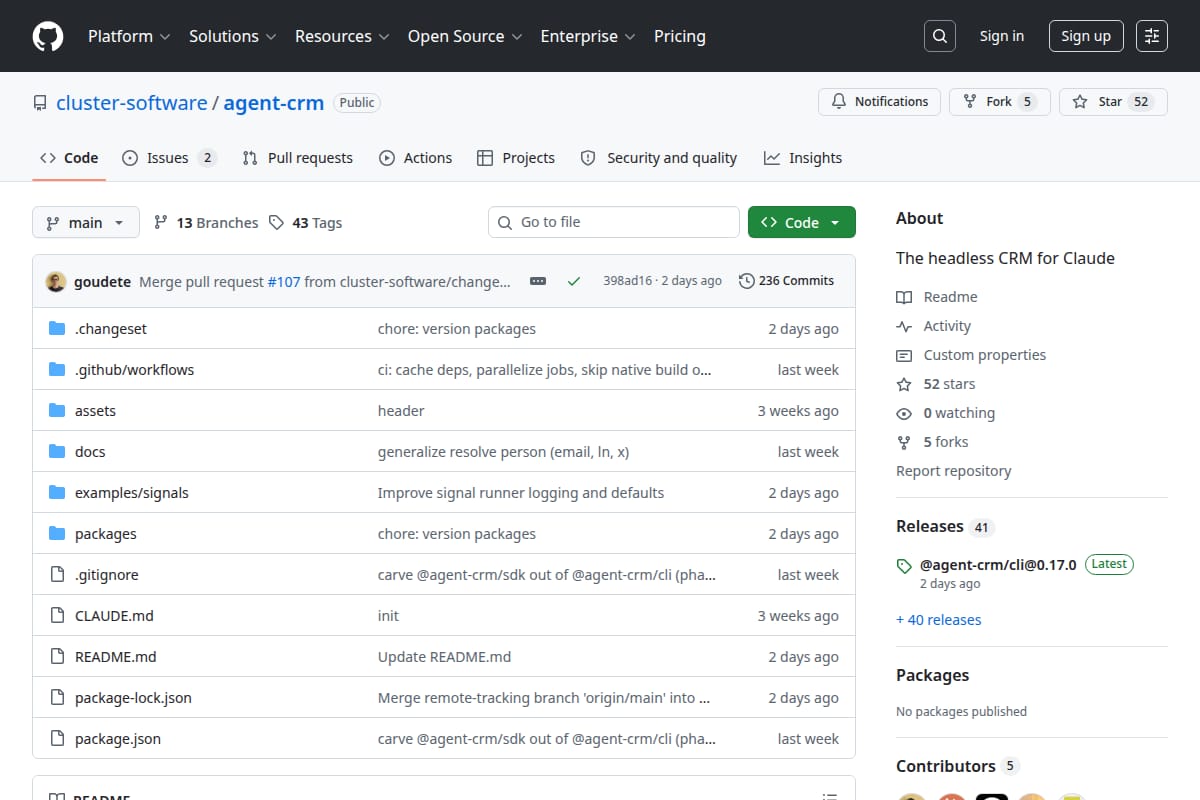The height and width of the screenshot is (800, 1200).
Task: Click goudete's avatar thumbnail
Action: (x=56, y=281)
